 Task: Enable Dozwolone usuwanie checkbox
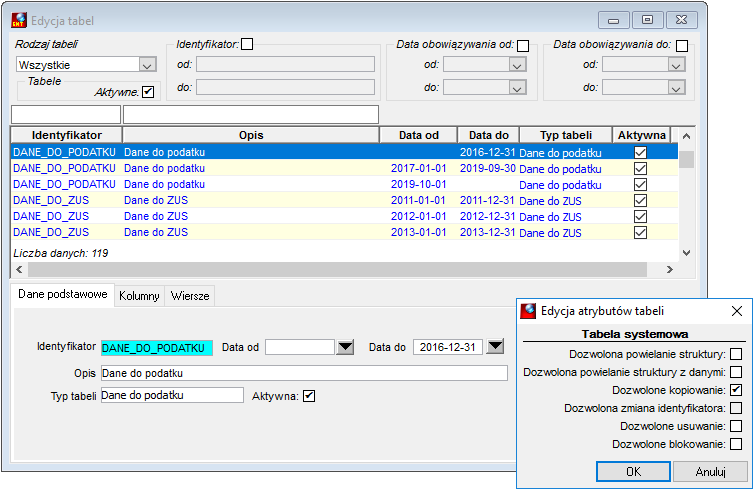[x=736, y=426]
